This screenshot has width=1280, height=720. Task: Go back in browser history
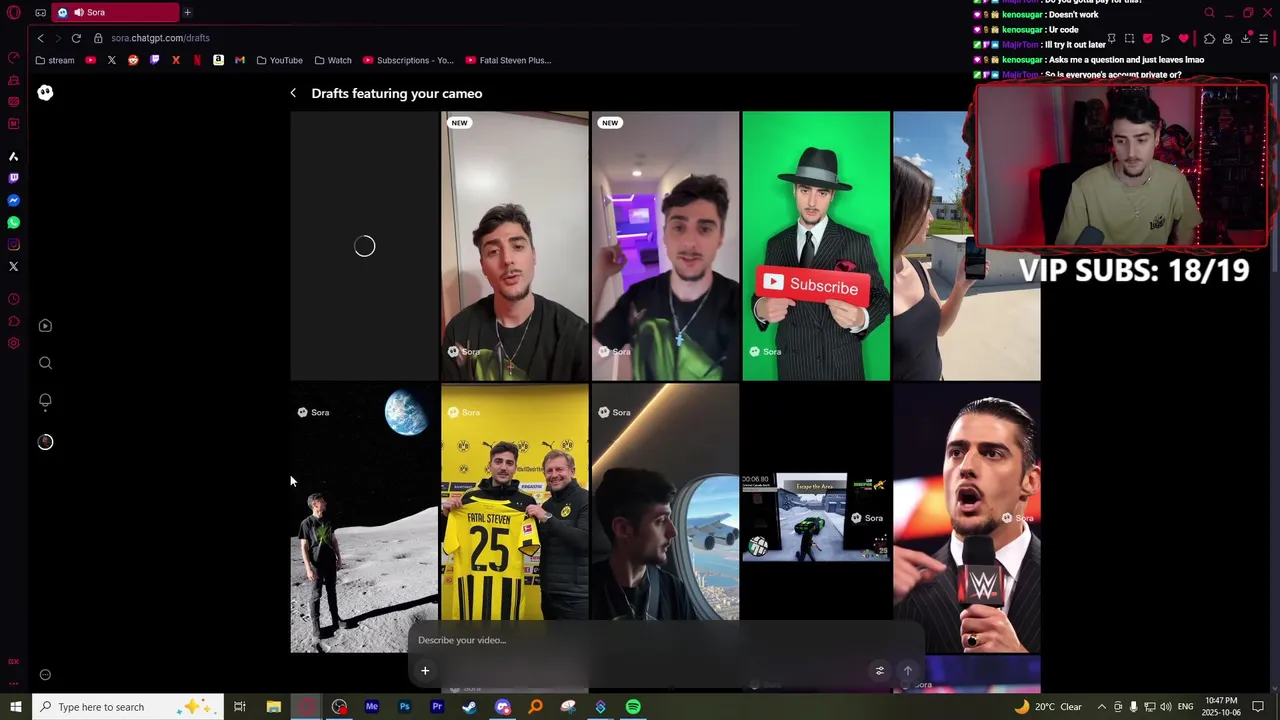tap(40, 38)
